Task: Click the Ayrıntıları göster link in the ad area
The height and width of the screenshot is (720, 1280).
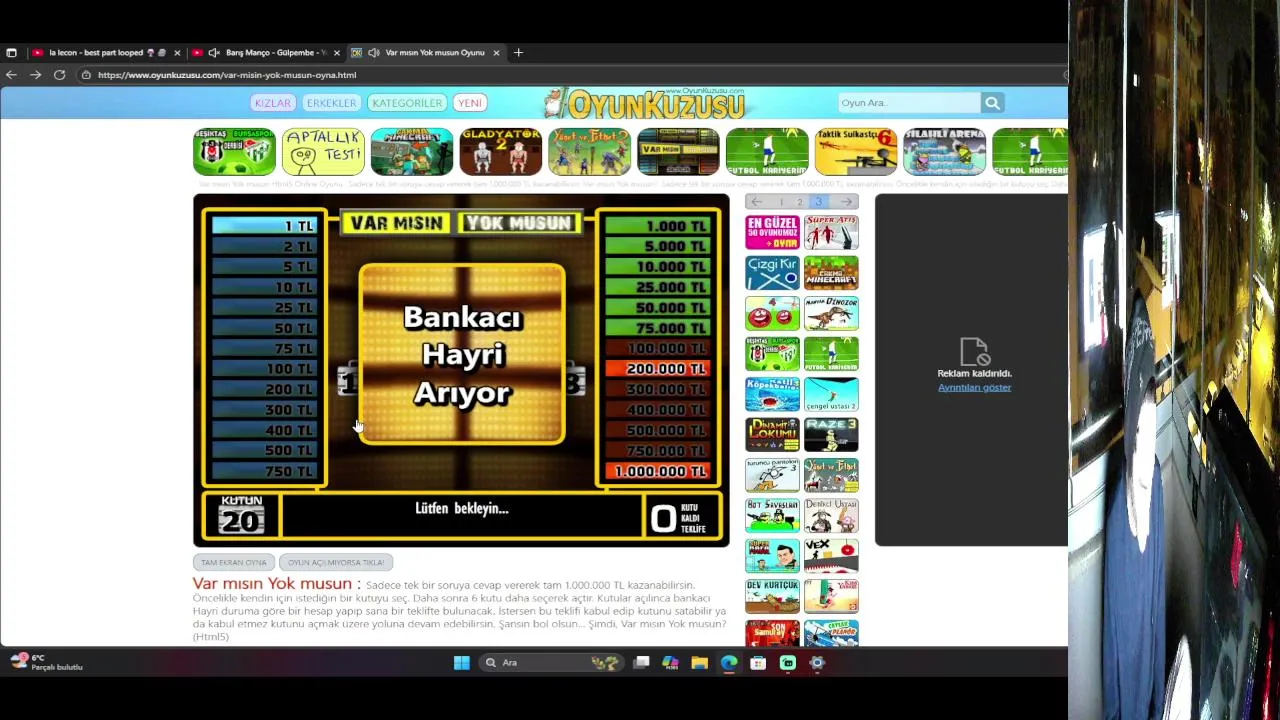Action: point(974,388)
